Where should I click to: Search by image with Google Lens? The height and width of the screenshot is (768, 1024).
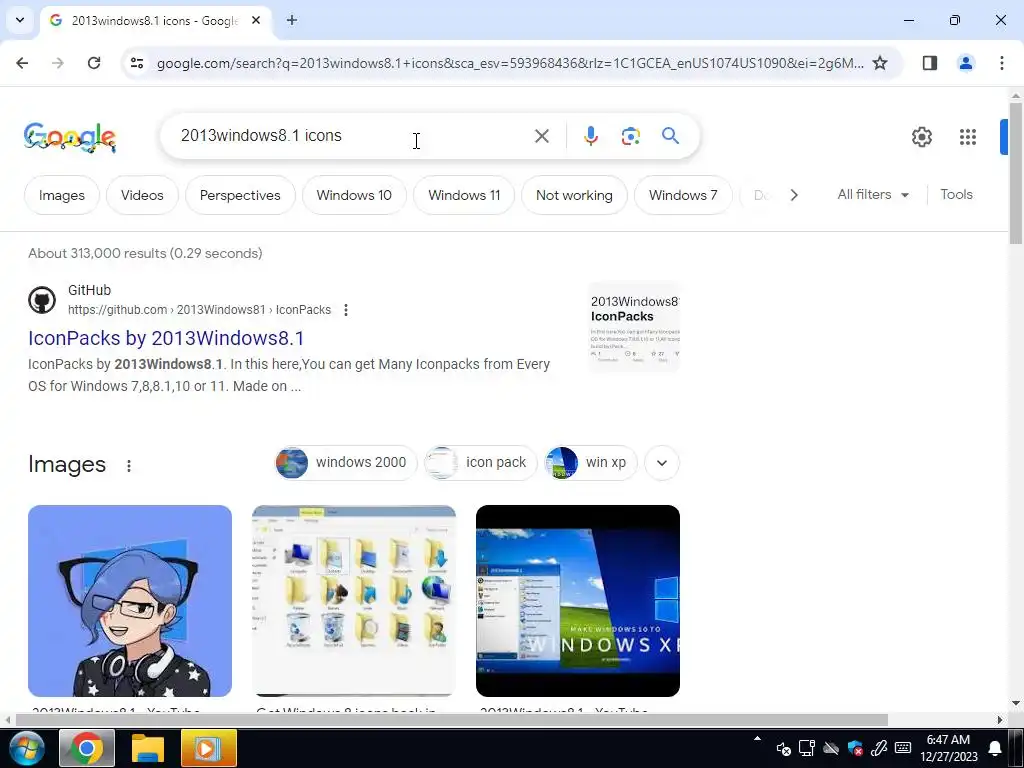coord(630,136)
